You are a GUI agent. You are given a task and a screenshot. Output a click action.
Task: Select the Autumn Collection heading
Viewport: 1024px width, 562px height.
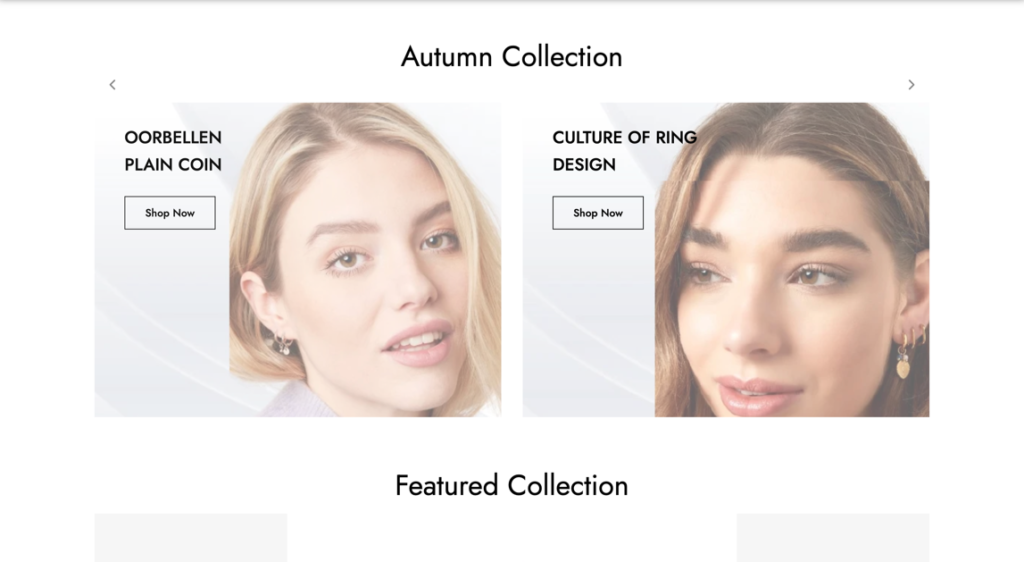click(511, 57)
